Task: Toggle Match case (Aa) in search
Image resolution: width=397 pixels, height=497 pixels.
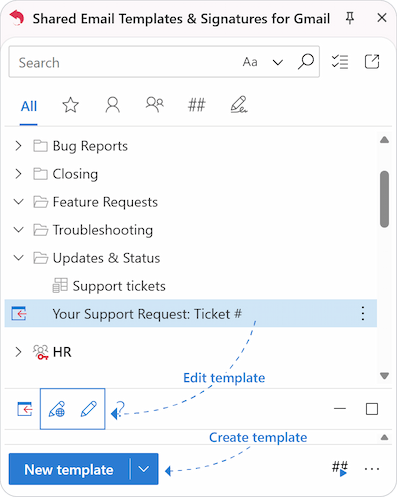Action: [x=250, y=62]
